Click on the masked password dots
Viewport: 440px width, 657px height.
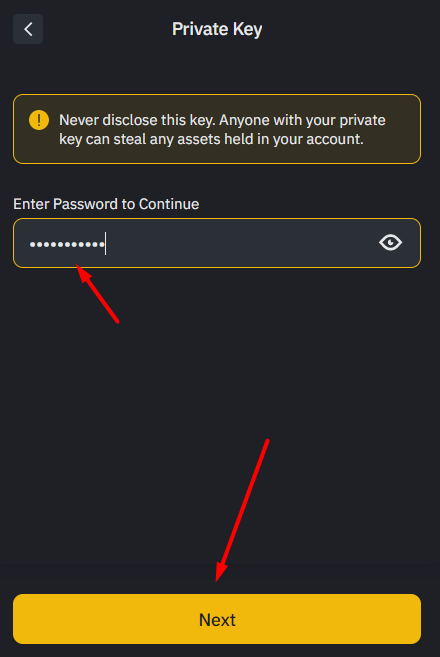(67, 244)
